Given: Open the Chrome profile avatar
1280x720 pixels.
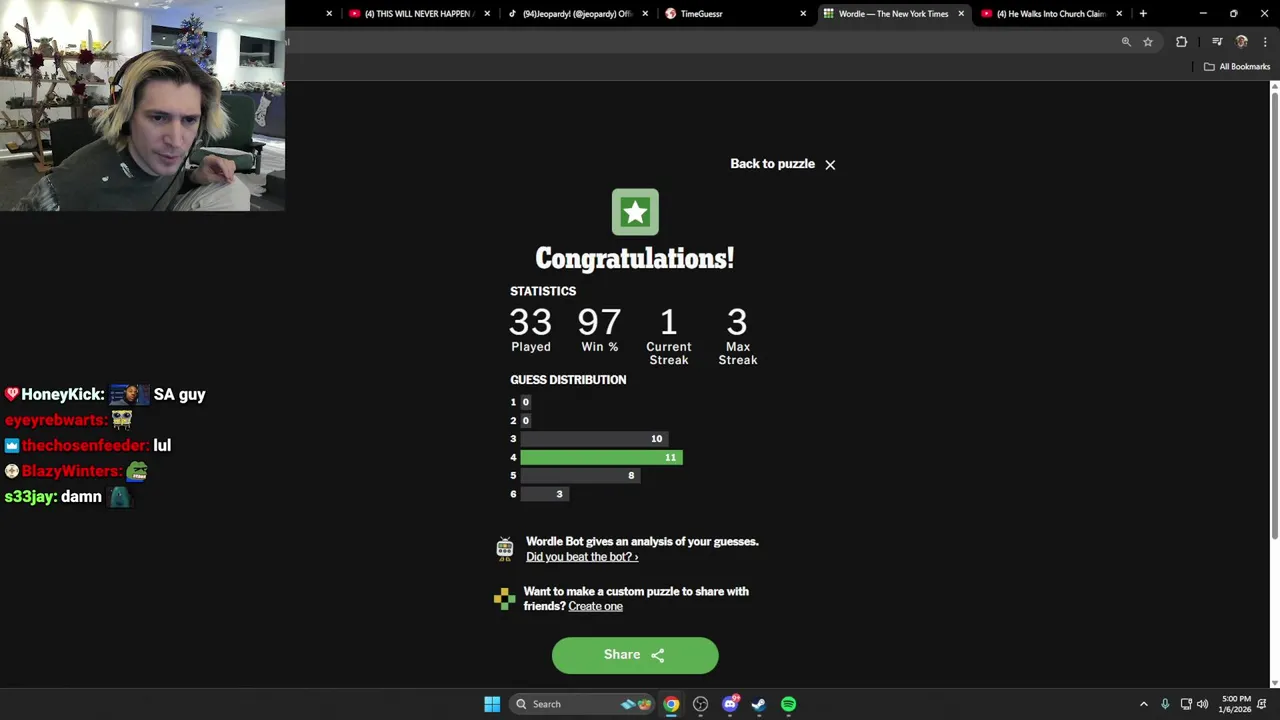Looking at the screenshot, I should point(1242,42).
